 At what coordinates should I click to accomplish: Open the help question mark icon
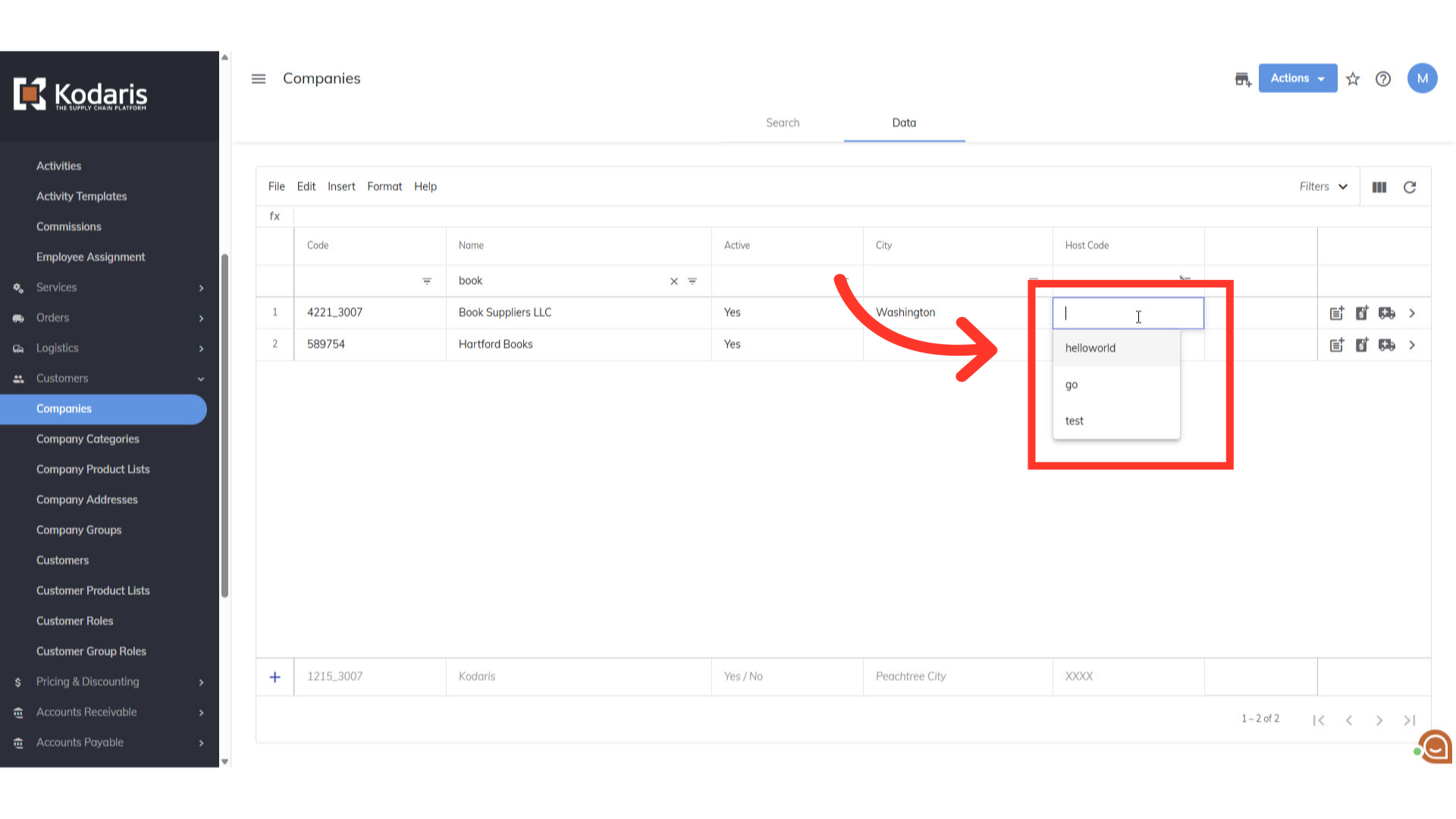point(1383,79)
